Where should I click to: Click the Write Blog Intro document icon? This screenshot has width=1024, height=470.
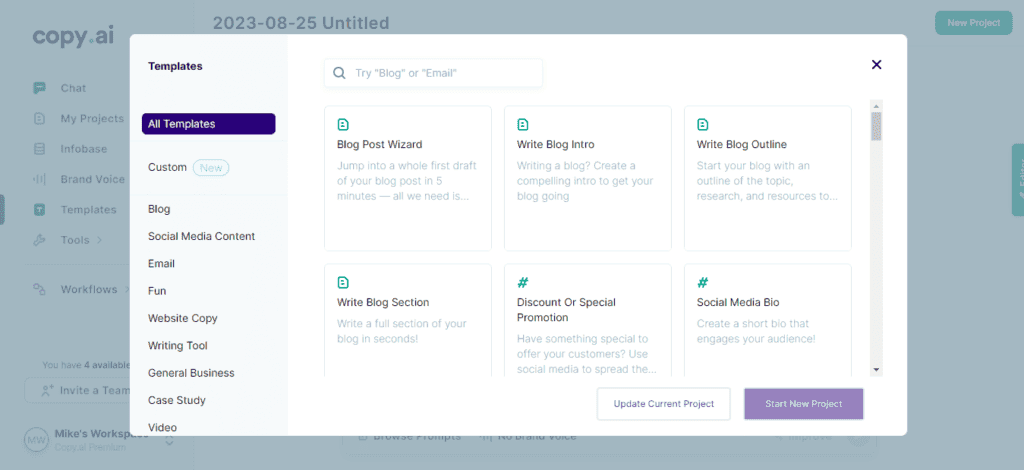(522, 124)
